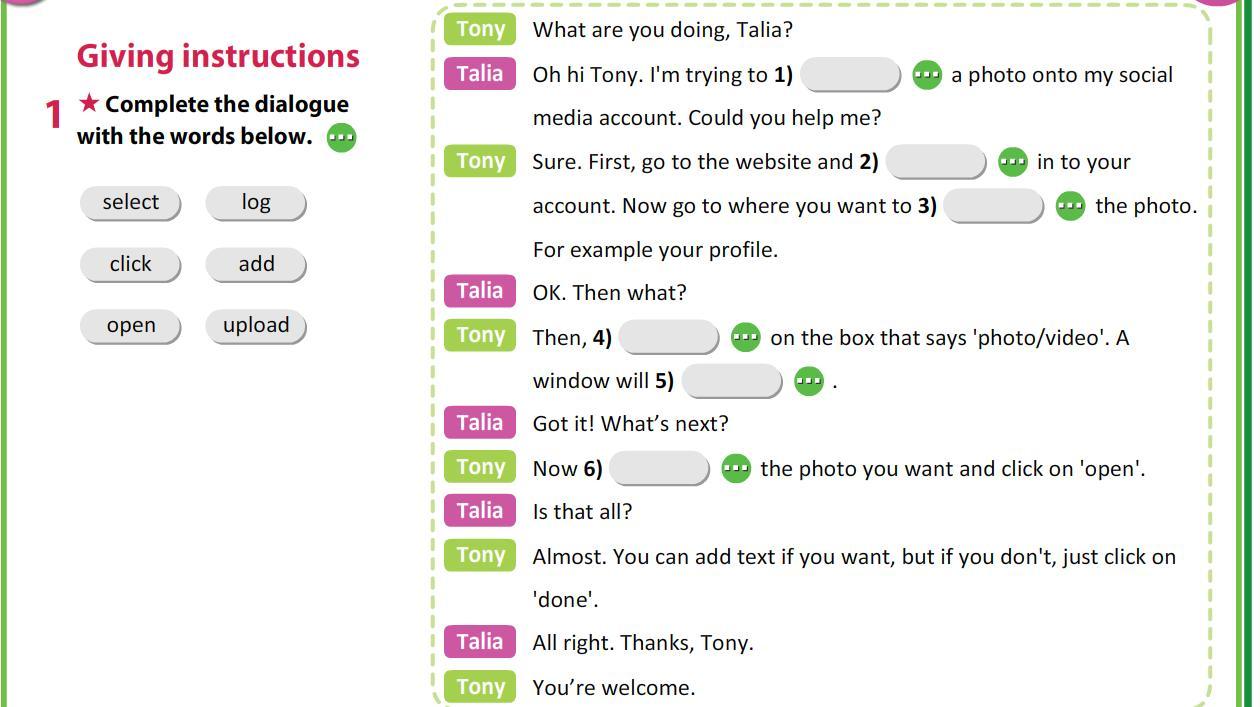Click green dots icon beside exercise instructions

point(341,138)
